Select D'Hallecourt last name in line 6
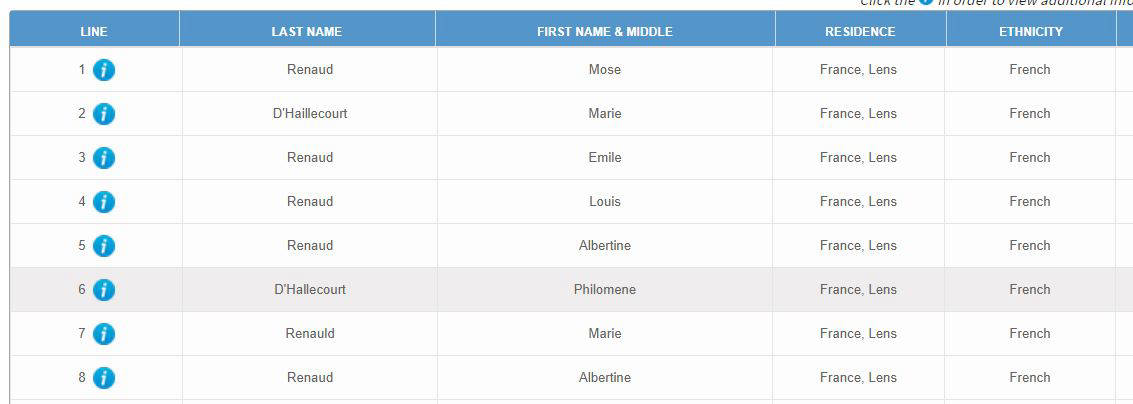1133x404 pixels. pos(310,290)
